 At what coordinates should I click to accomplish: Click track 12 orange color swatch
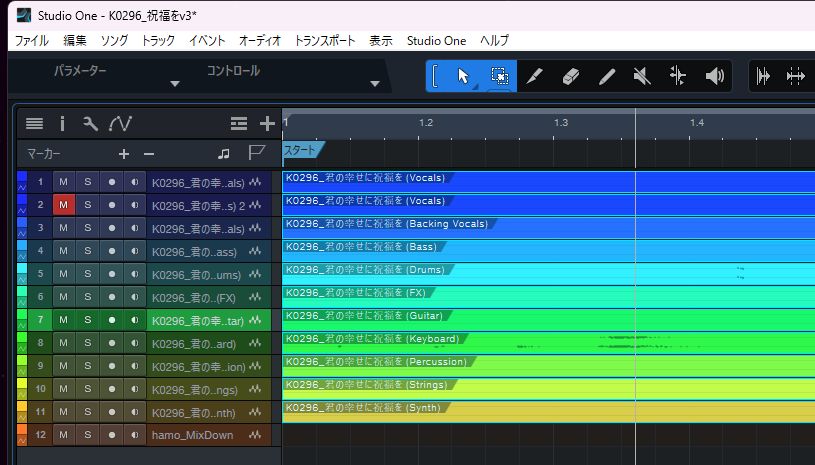pyautogui.click(x=22, y=430)
